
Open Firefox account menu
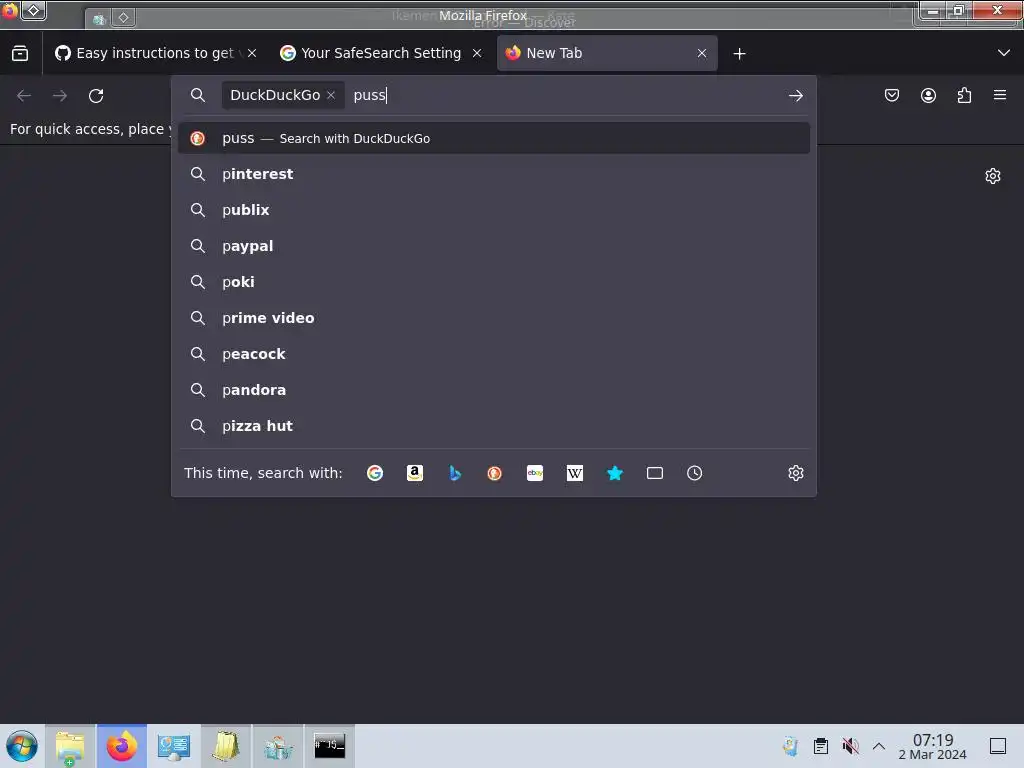click(928, 95)
